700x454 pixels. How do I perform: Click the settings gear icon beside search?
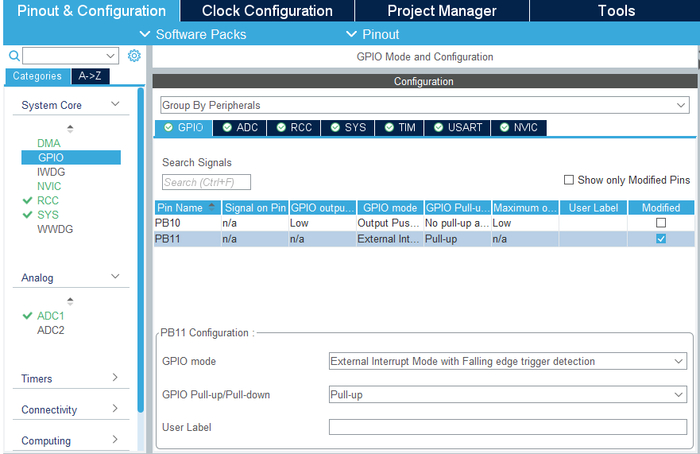[134, 56]
